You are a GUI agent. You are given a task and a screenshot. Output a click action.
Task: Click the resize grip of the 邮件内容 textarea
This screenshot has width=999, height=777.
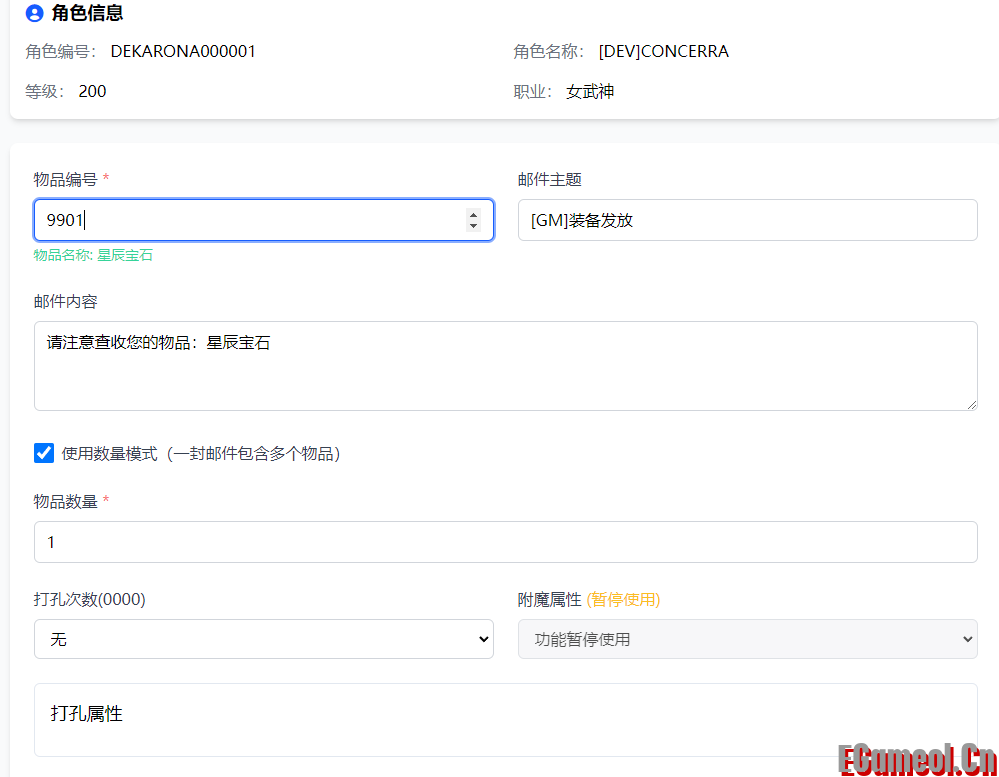click(x=971, y=404)
